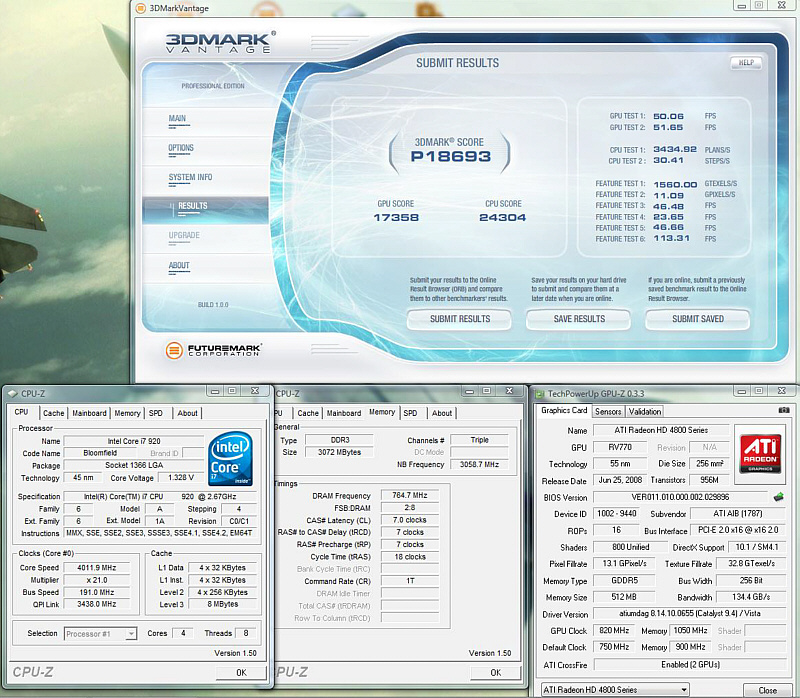Switch to the Sensors tab in GPU-Z
Image resolution: width=800 pixels, height=698 pixels.
608,411
